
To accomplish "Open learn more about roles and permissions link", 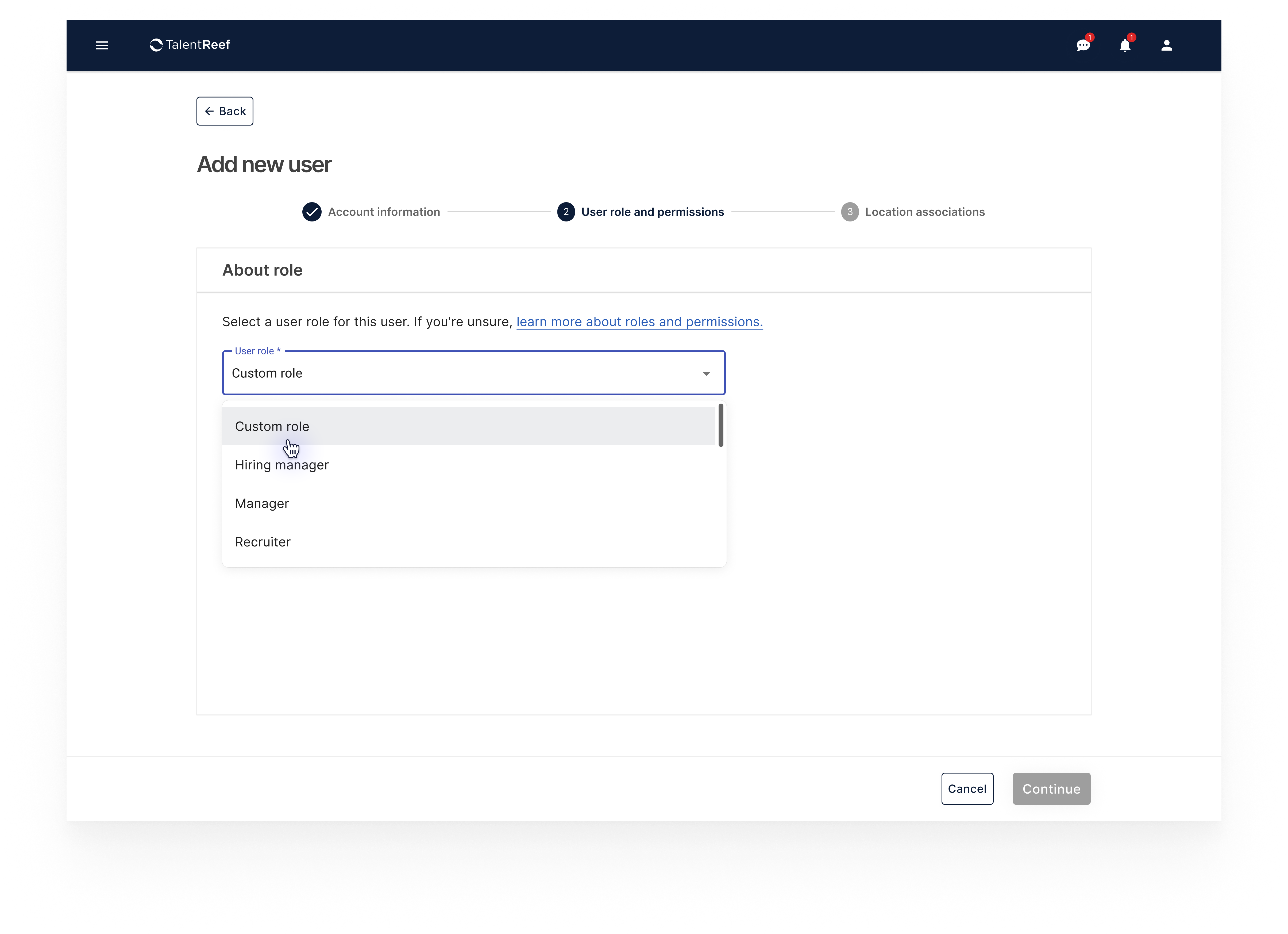I will [x=639, y=321].
